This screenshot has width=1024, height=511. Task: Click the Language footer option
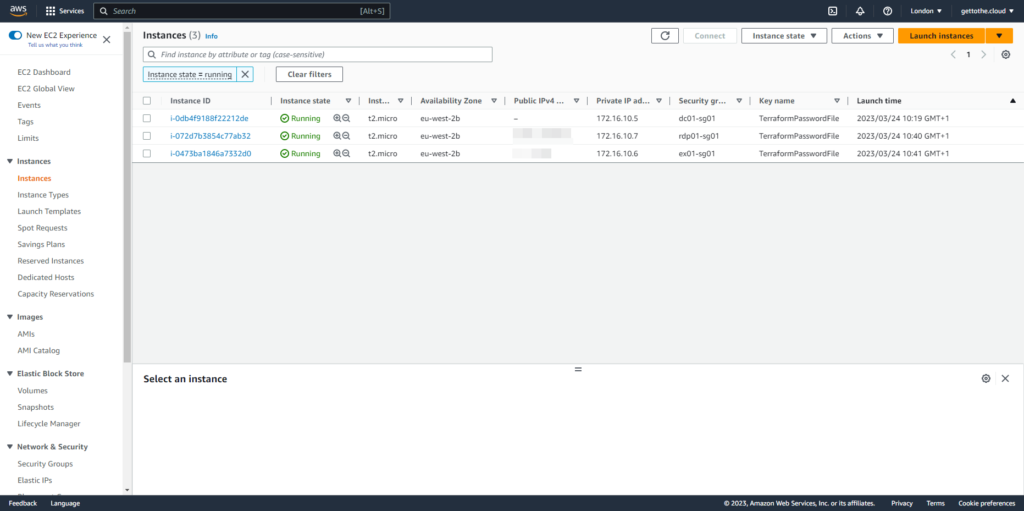pyautogui.click(x=65, y=503)
